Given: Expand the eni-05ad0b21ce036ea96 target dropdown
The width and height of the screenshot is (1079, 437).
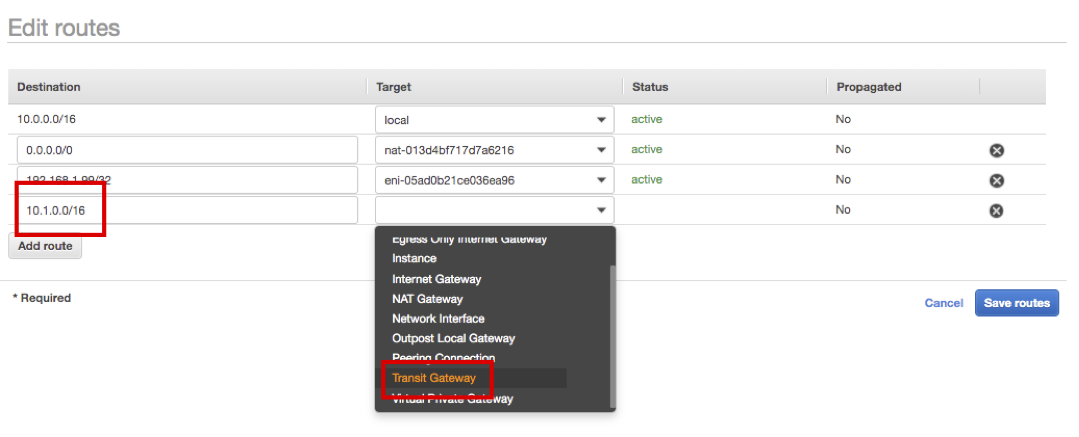Looking at the screenshot, I should pyautogui.click(x=601, y=180).
